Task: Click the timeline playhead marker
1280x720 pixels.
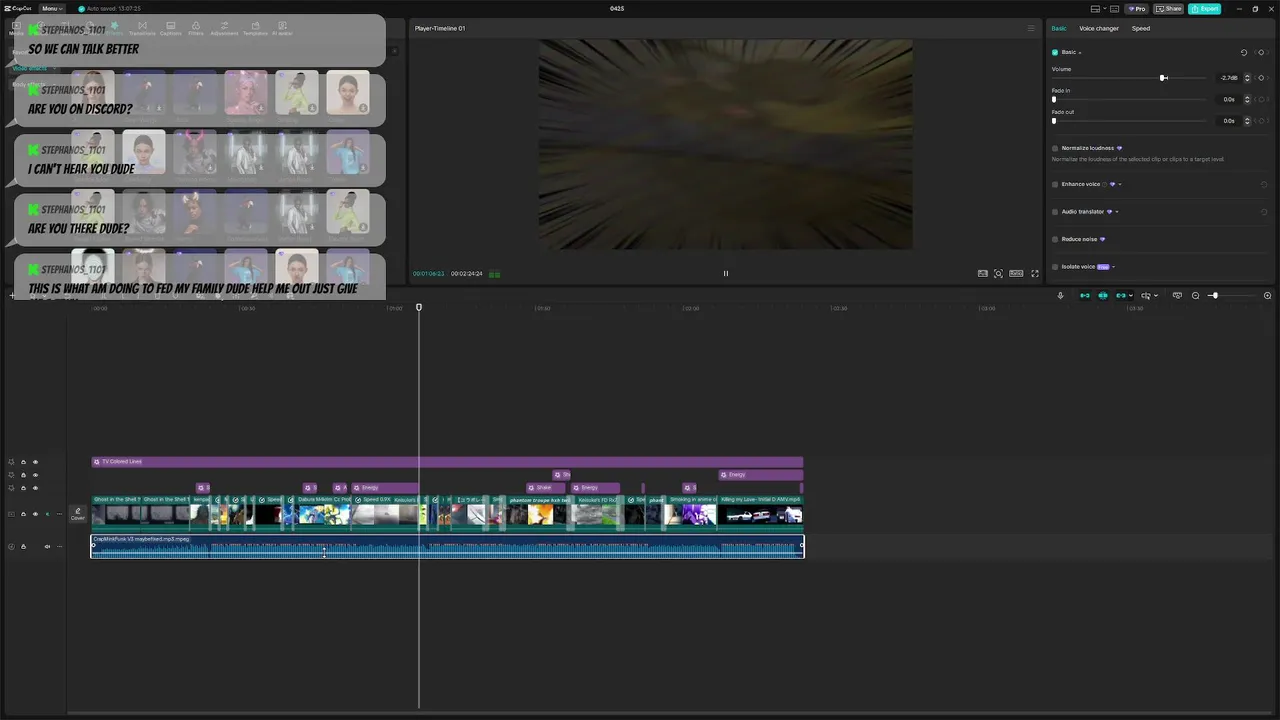Action: [x=419, y=307]
